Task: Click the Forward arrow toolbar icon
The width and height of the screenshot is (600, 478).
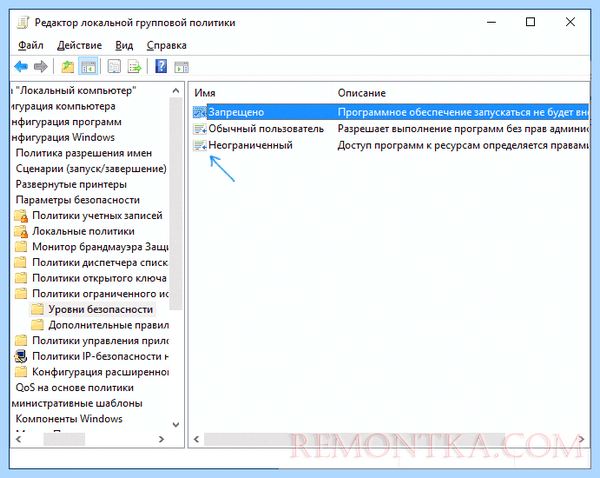Action: pyautogui.click(x=41, y=67)
